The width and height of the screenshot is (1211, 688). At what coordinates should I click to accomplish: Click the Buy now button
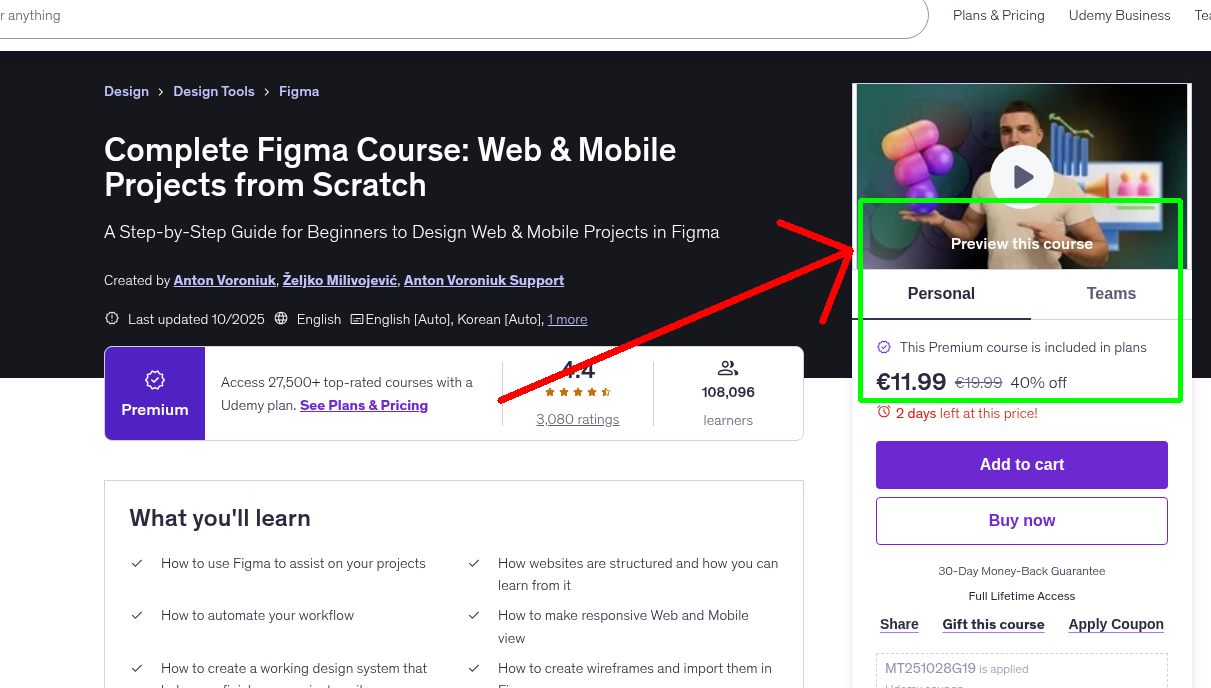(x=1021, y=520)
